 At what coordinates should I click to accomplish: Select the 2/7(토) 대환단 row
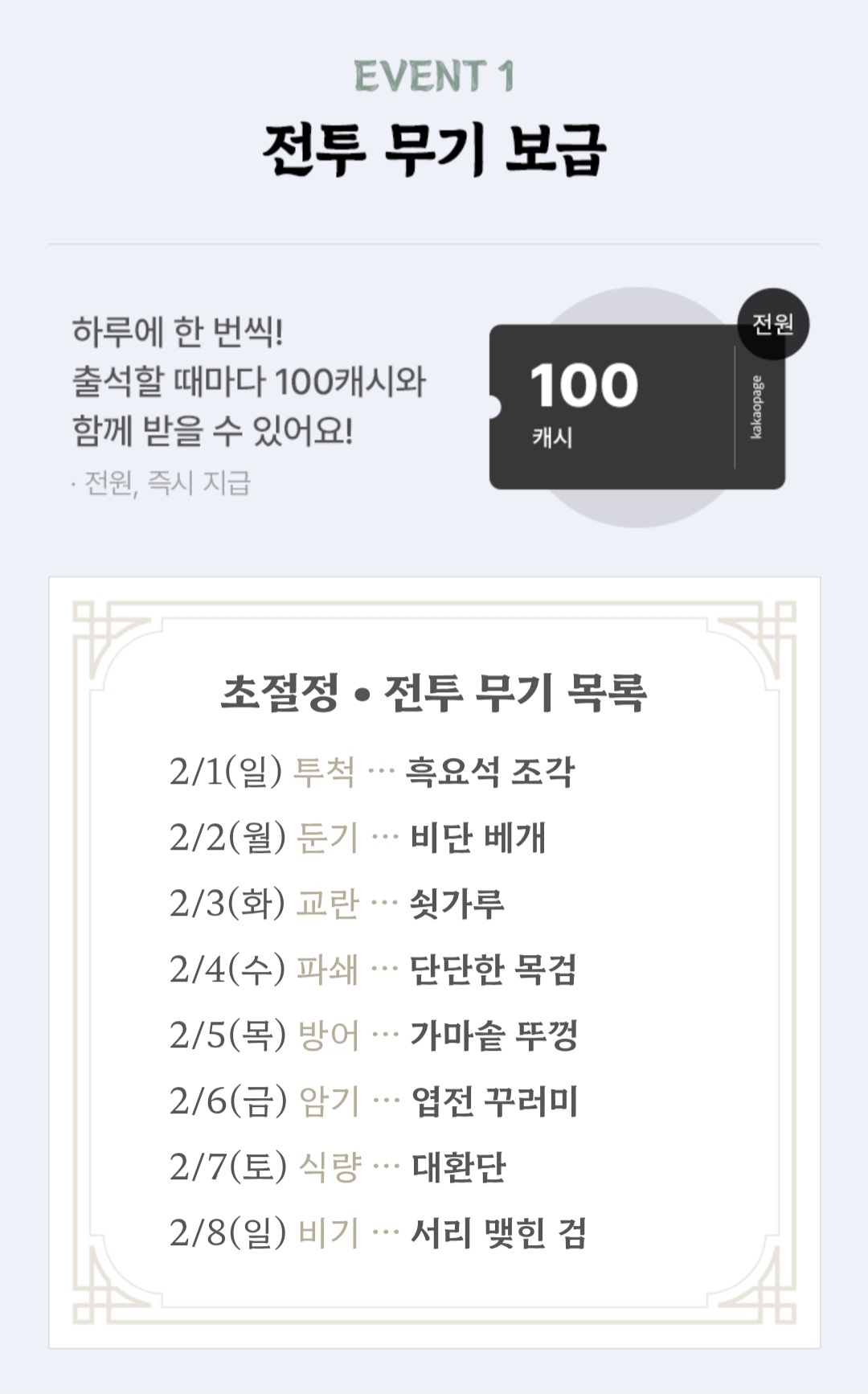[338, 1168]
